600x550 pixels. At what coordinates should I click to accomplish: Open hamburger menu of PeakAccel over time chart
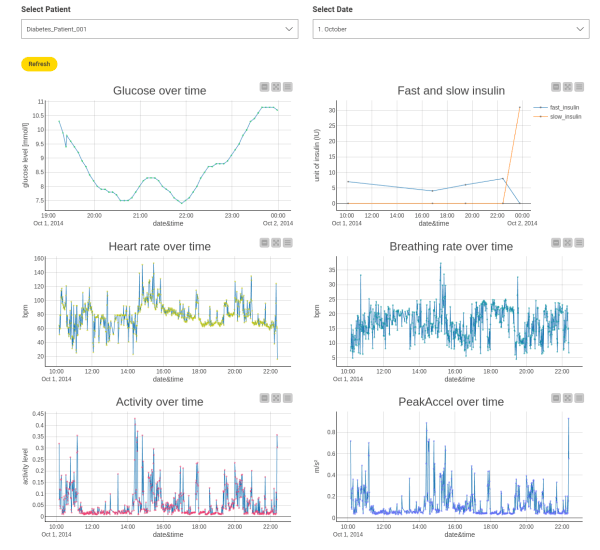click(x=579, y=398)
